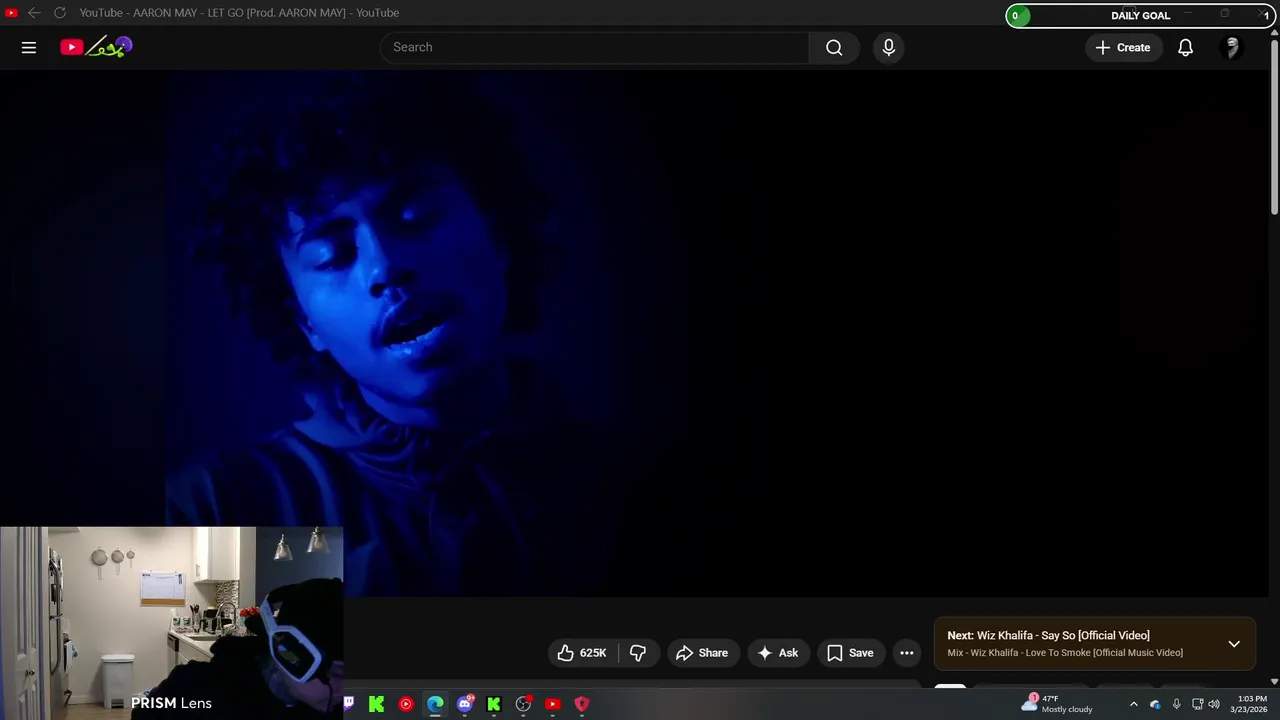Image resolution: width=1280 pixels, height=720 pixels.
Task: Start voice search with the microphone icon
Action: click(x=888, y=47)
